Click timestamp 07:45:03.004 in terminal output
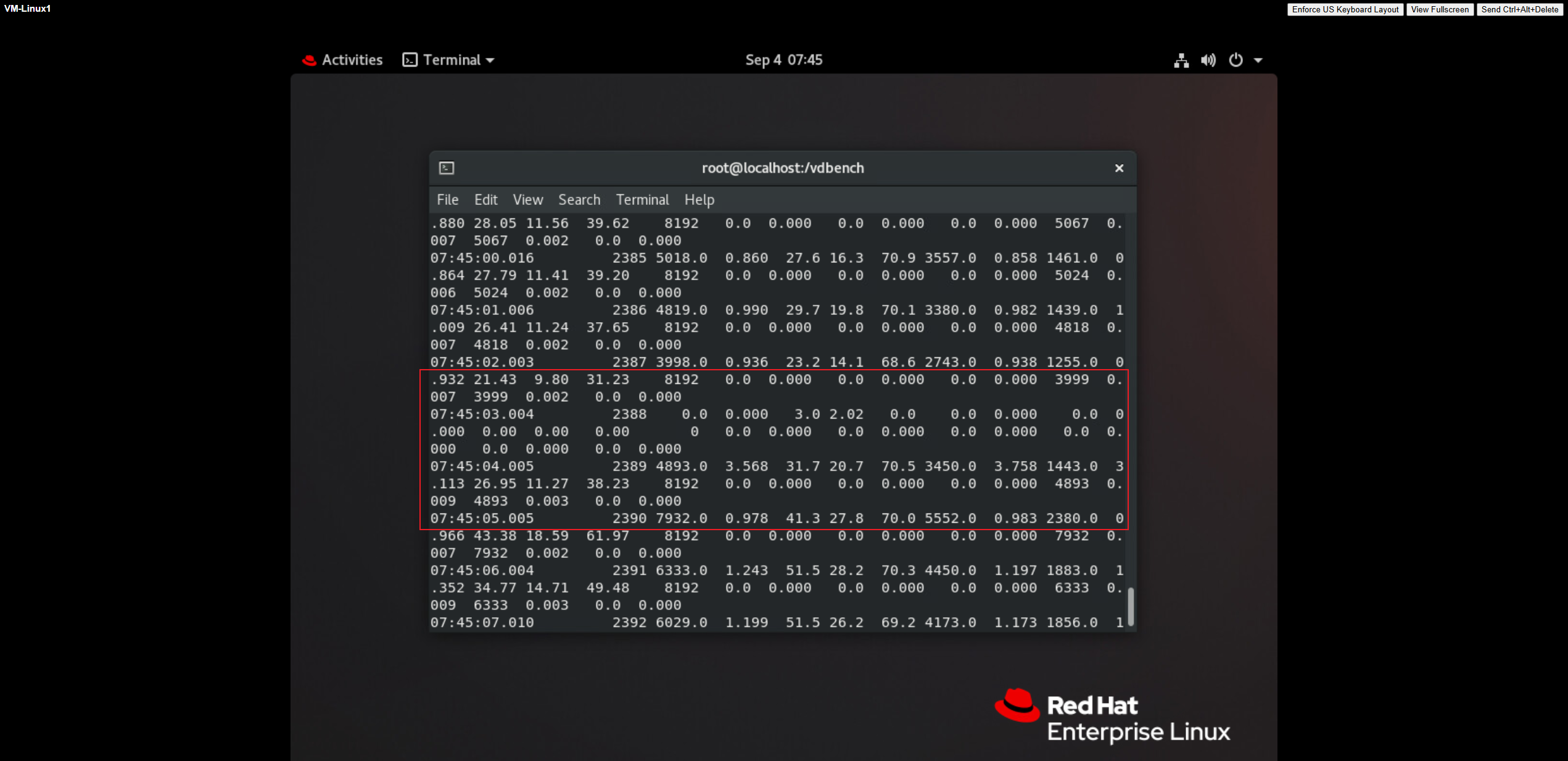 pos(482,414)
